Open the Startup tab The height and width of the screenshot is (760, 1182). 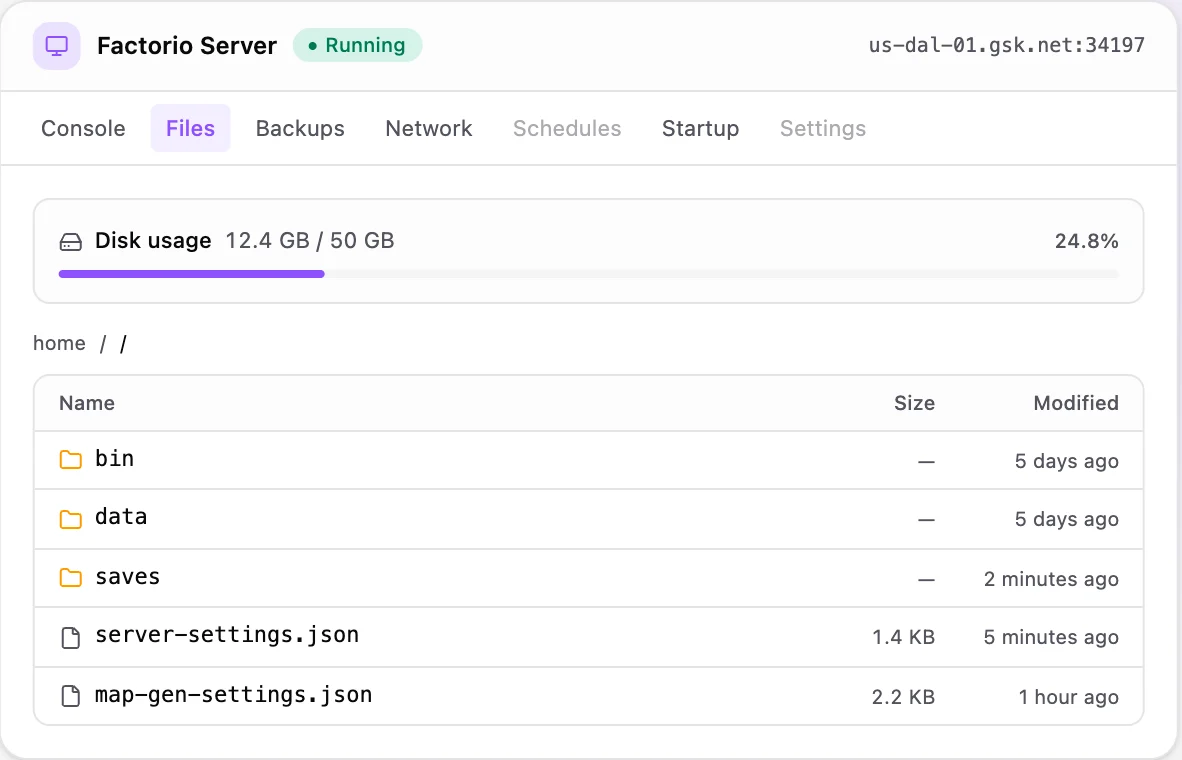[x=700, y=128]
